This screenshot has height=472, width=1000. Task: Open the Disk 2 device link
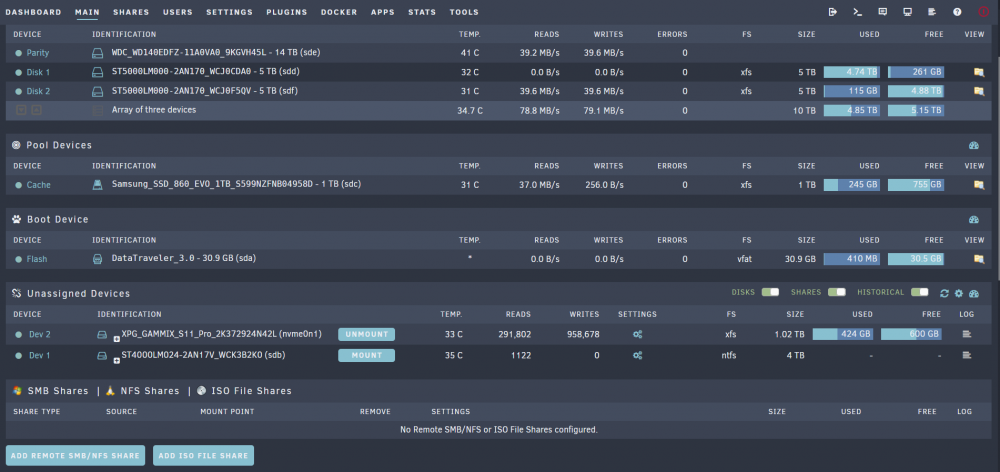(38, 91)
